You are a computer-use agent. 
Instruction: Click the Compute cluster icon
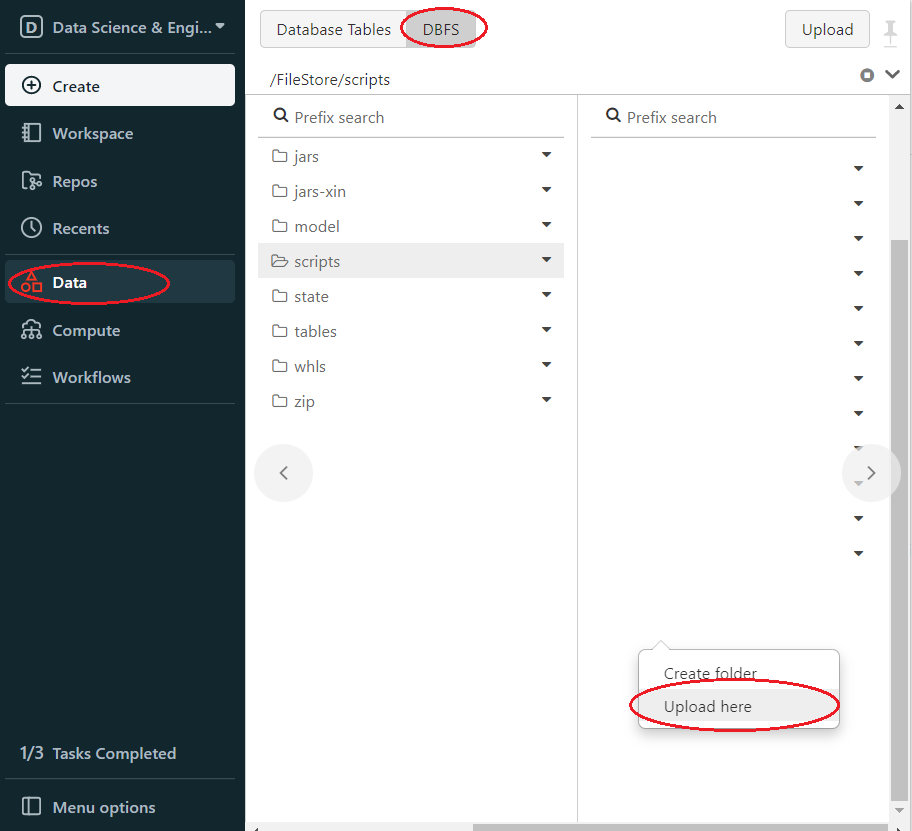32,330
